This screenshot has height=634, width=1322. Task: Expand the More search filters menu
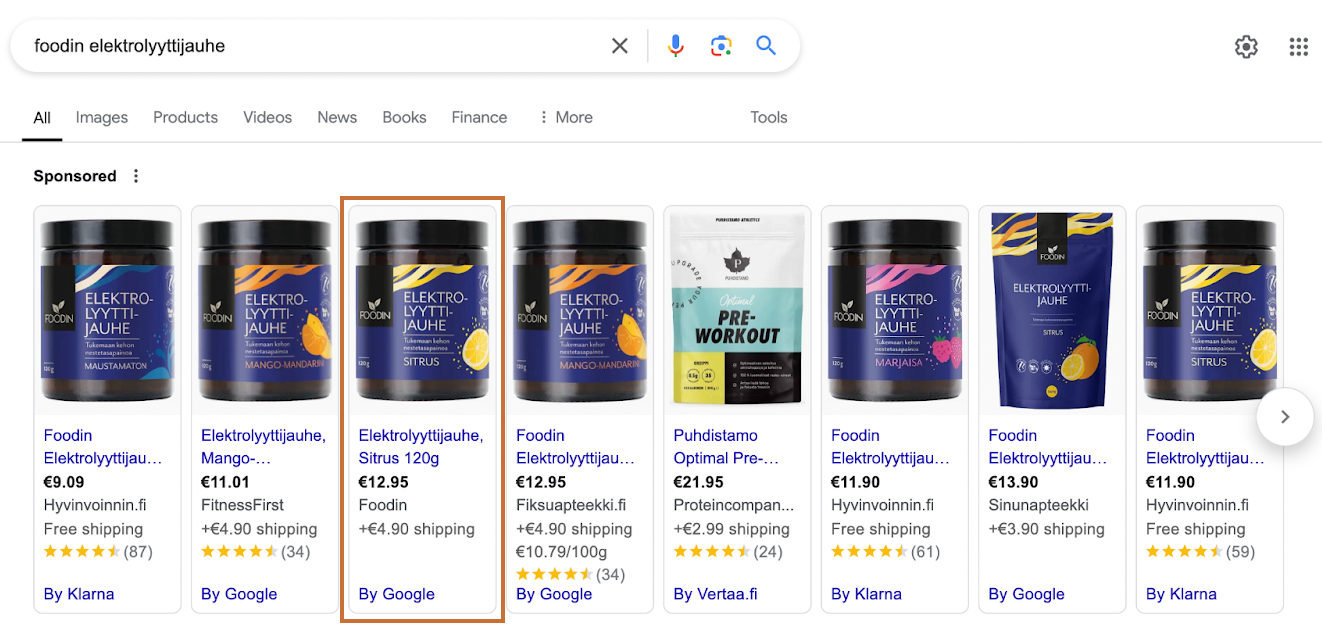565,117
